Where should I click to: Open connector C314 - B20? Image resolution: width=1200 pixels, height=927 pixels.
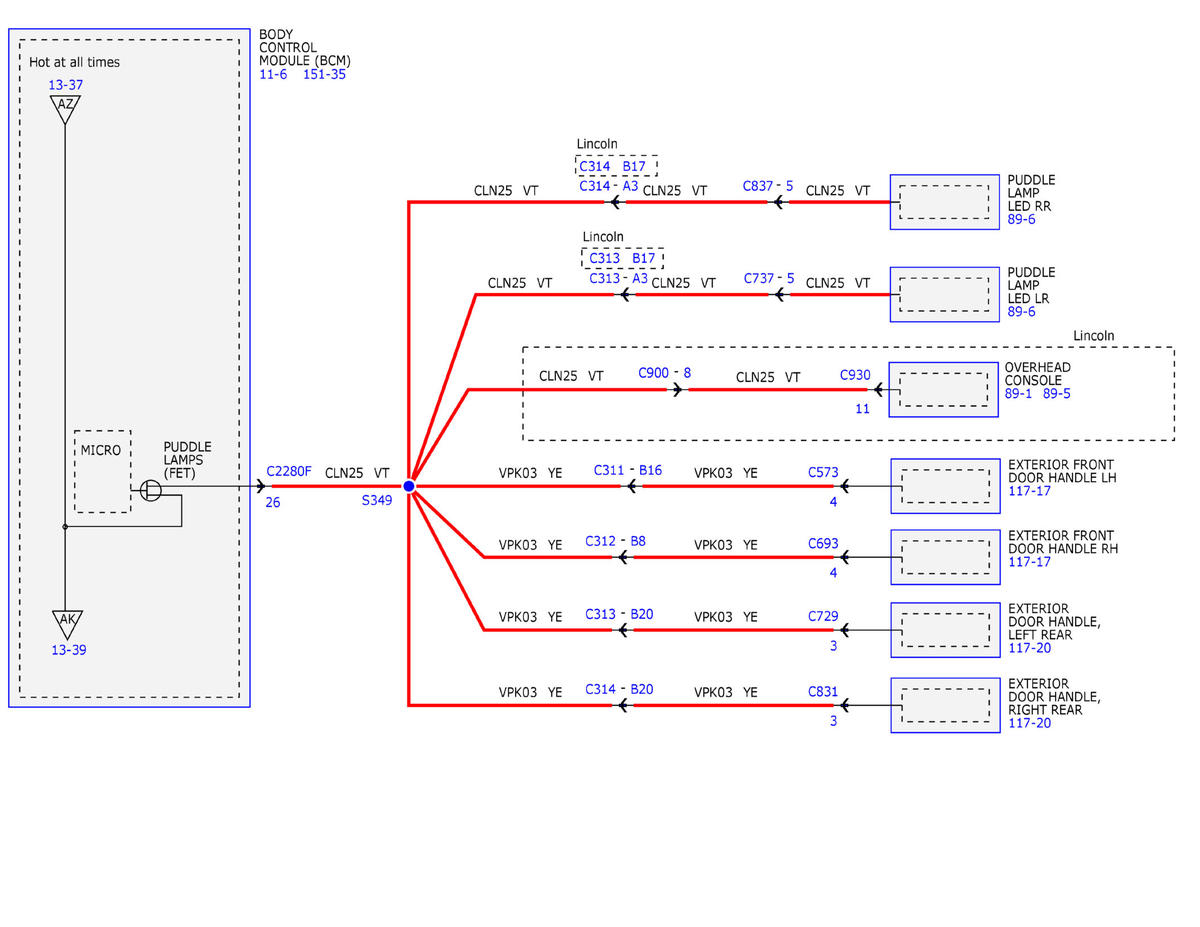pyautogui.click(x=619, y=689)
